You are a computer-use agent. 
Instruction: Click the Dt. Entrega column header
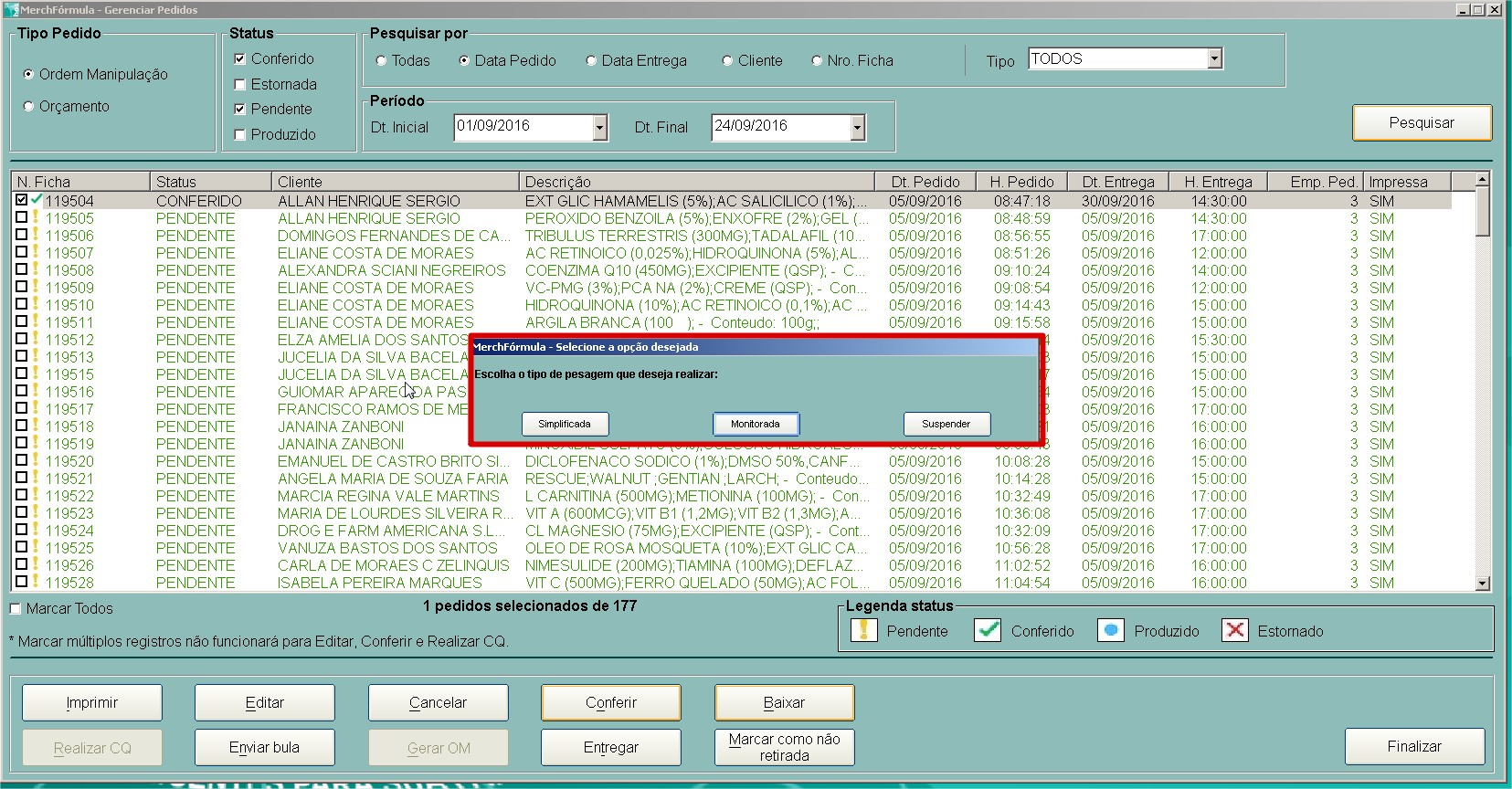click(1117, 182)
